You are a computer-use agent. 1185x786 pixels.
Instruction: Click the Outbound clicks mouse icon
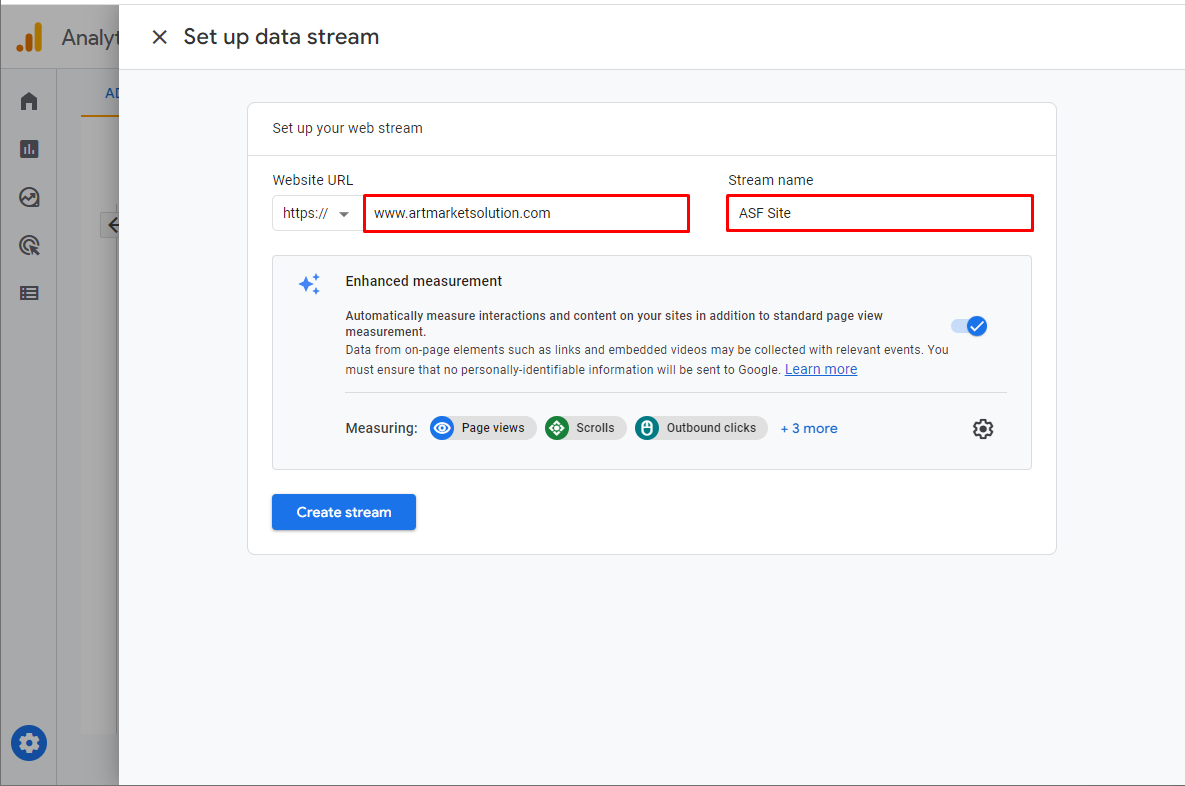pyautogui.click(x=647, y=428)
